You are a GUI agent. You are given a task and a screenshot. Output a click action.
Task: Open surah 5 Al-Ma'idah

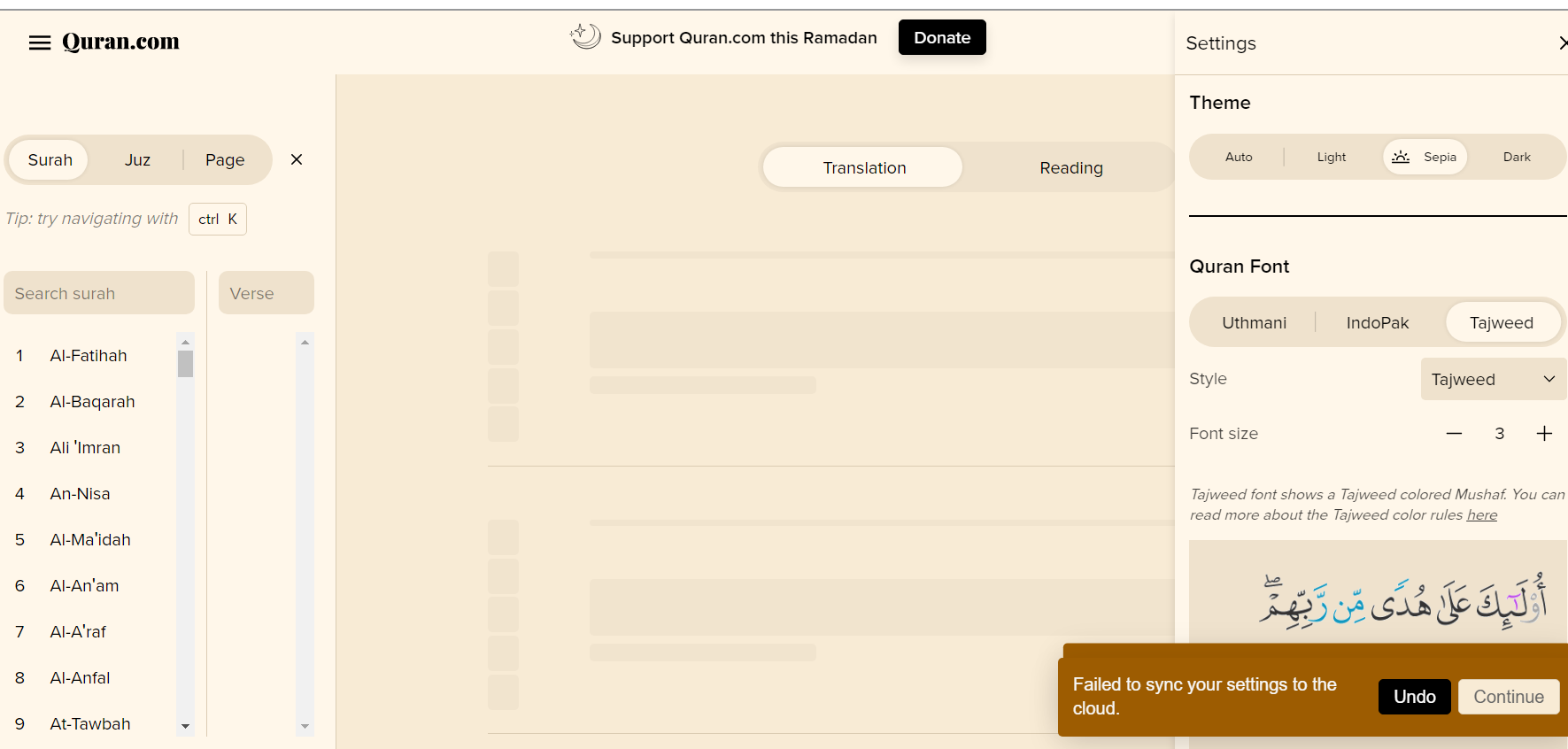click(x=89, y=540)
